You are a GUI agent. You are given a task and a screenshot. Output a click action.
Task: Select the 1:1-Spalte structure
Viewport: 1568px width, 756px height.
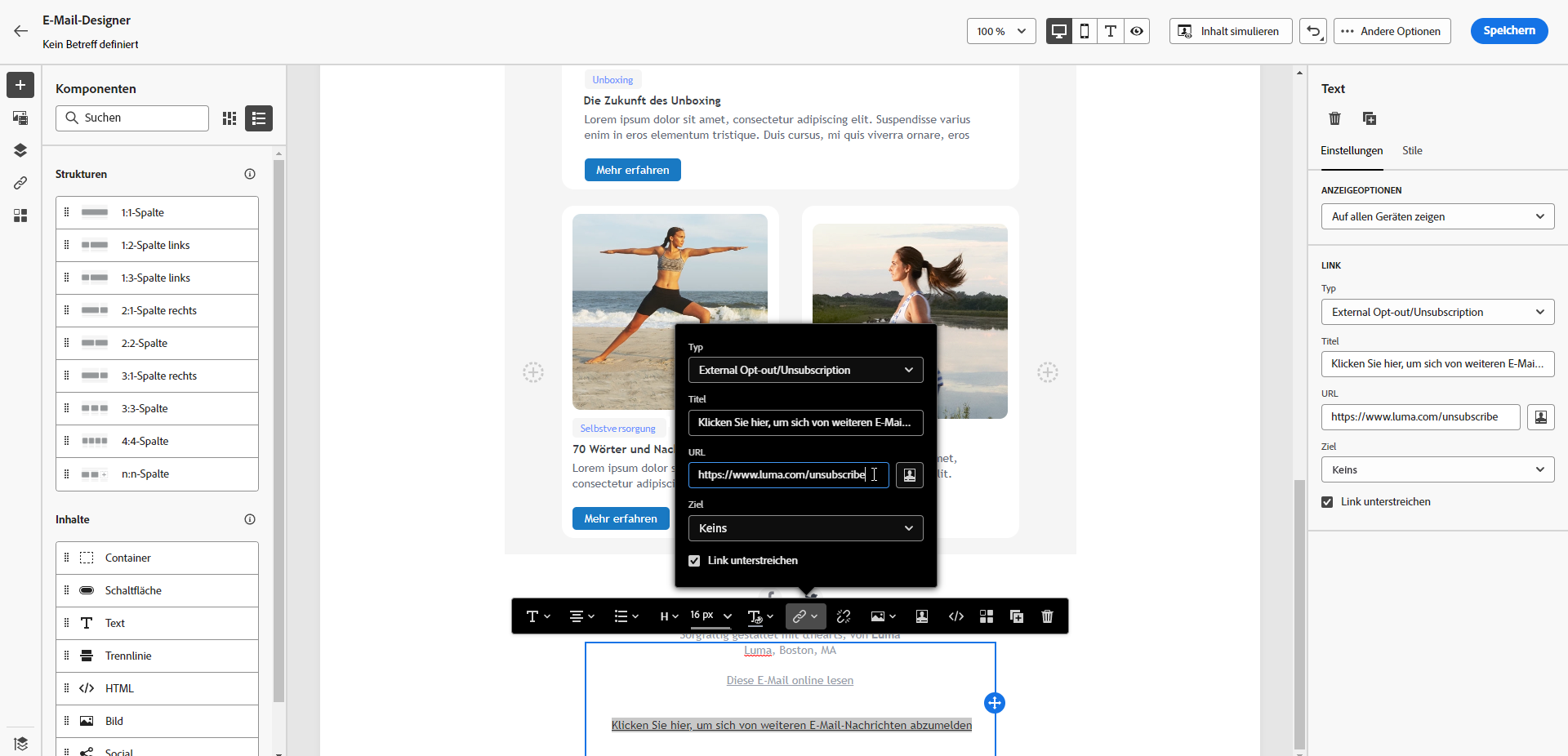(x=157, y=213)
